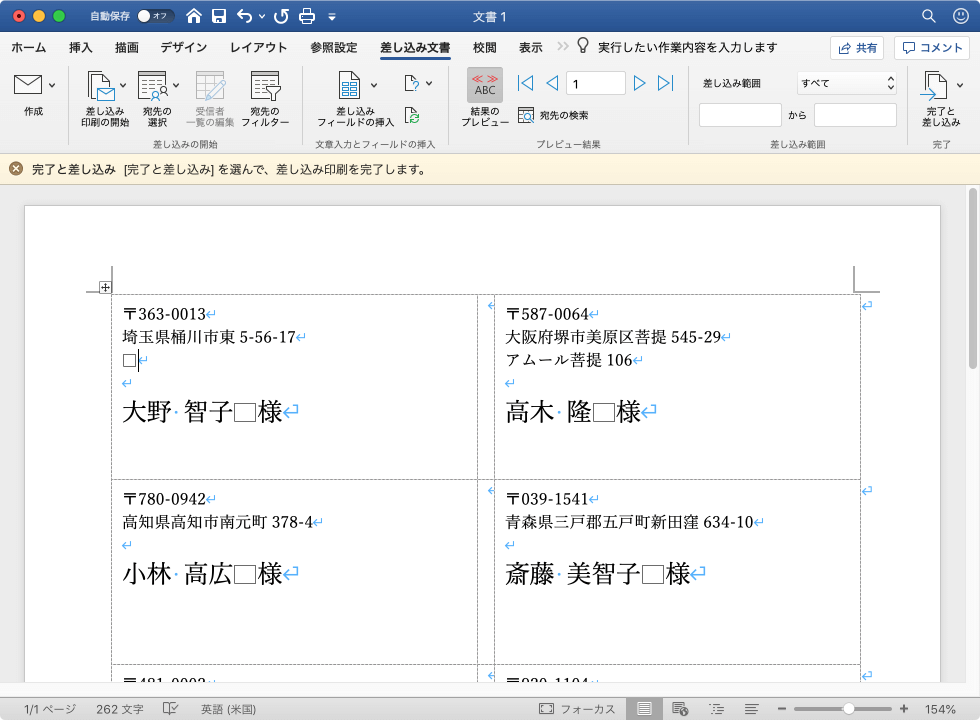The height and width of the screenshot is (720, 980).
Task: Click the 作成 envelope icon
Action: (x=28, y=85)
